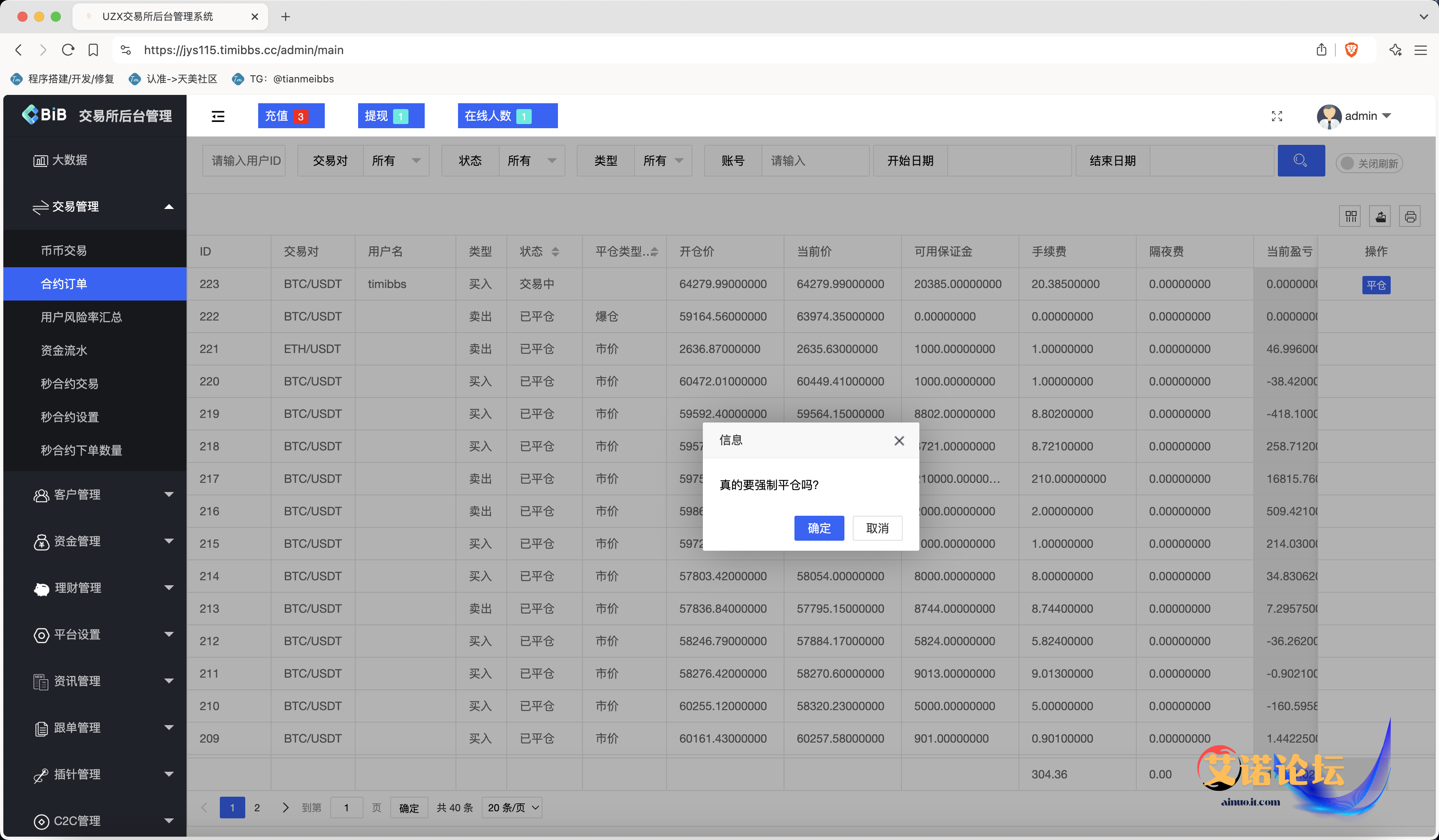The width and height of the screenshot is (1439, 840).
Task: Click the BiB logo in sidebar
Action: pos(44,115)
